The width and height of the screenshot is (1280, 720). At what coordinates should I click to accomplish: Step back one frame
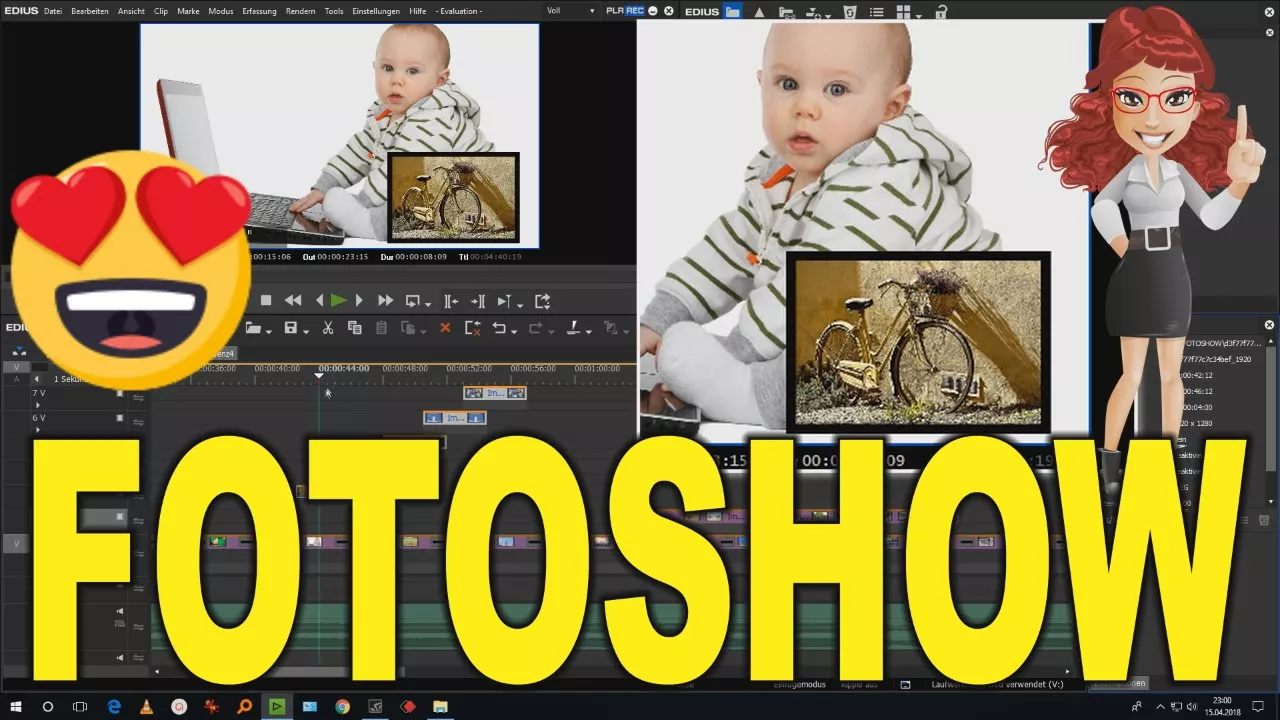[319, 300]
